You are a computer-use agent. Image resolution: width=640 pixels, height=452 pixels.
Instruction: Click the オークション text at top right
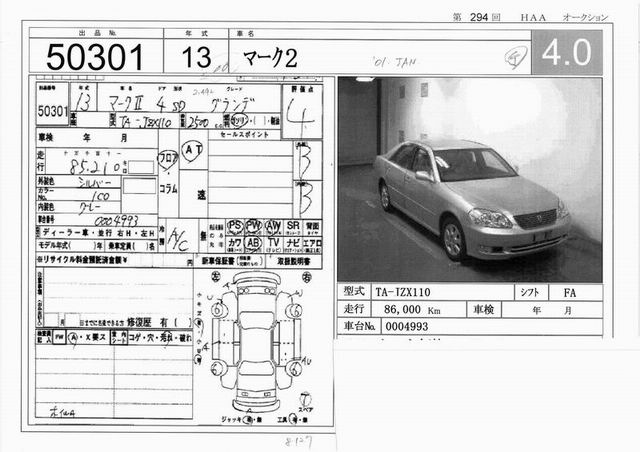pyautogui.click(x=585, y=18)
